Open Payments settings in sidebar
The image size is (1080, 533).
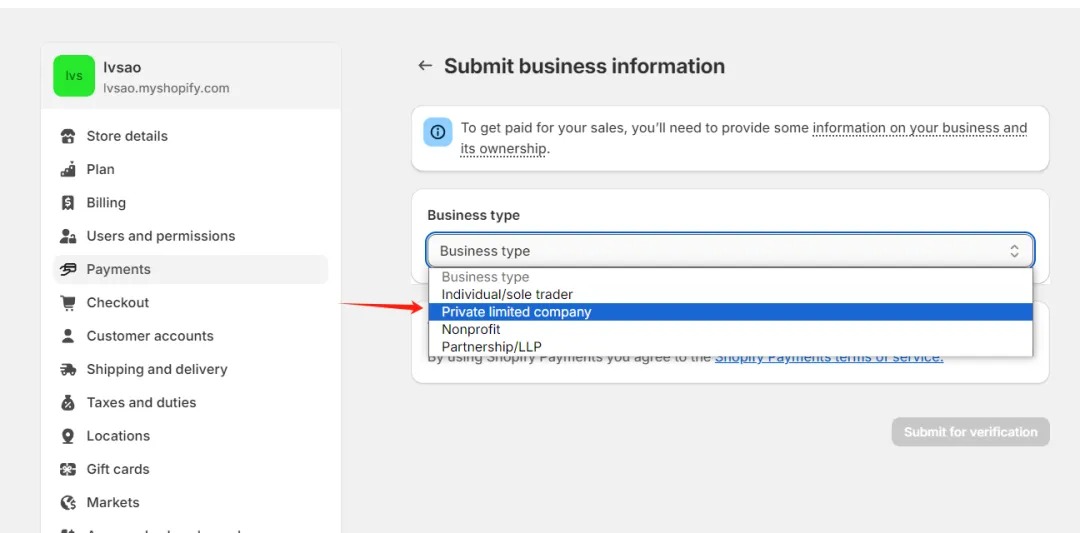pos(118,269)
